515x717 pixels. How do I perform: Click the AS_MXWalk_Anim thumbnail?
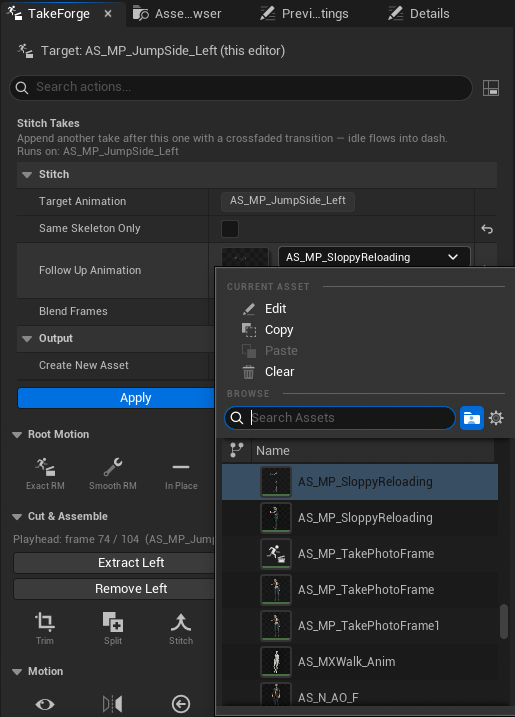(x=276, y=662)
